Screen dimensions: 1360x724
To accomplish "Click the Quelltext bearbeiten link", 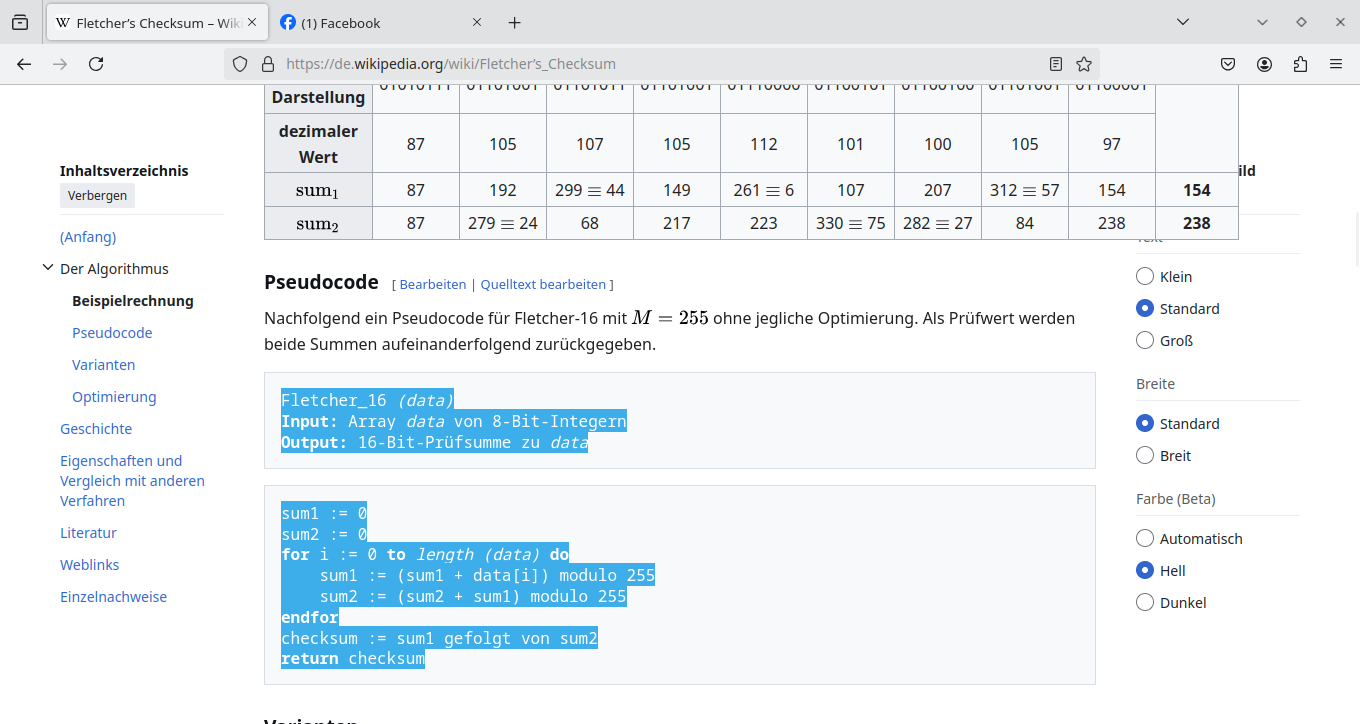I will coord(543,284).
